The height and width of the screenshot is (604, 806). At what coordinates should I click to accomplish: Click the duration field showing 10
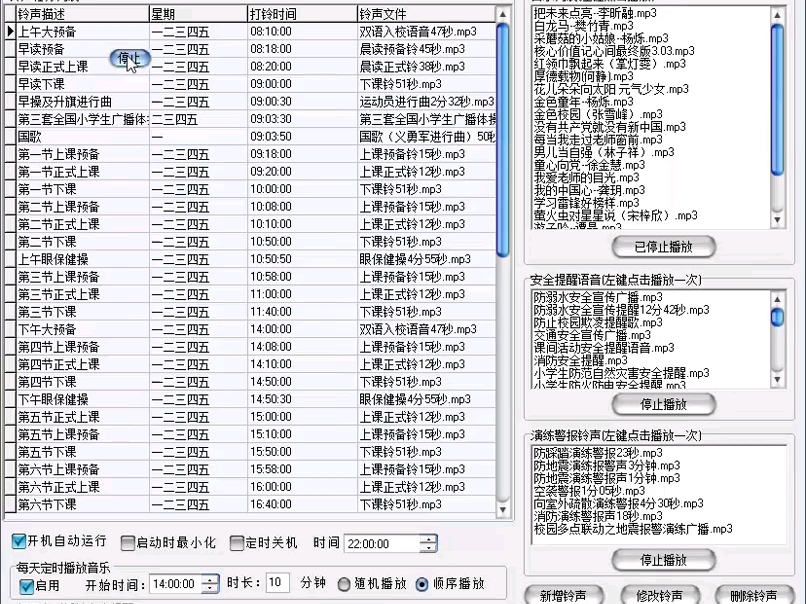(278, 583)
